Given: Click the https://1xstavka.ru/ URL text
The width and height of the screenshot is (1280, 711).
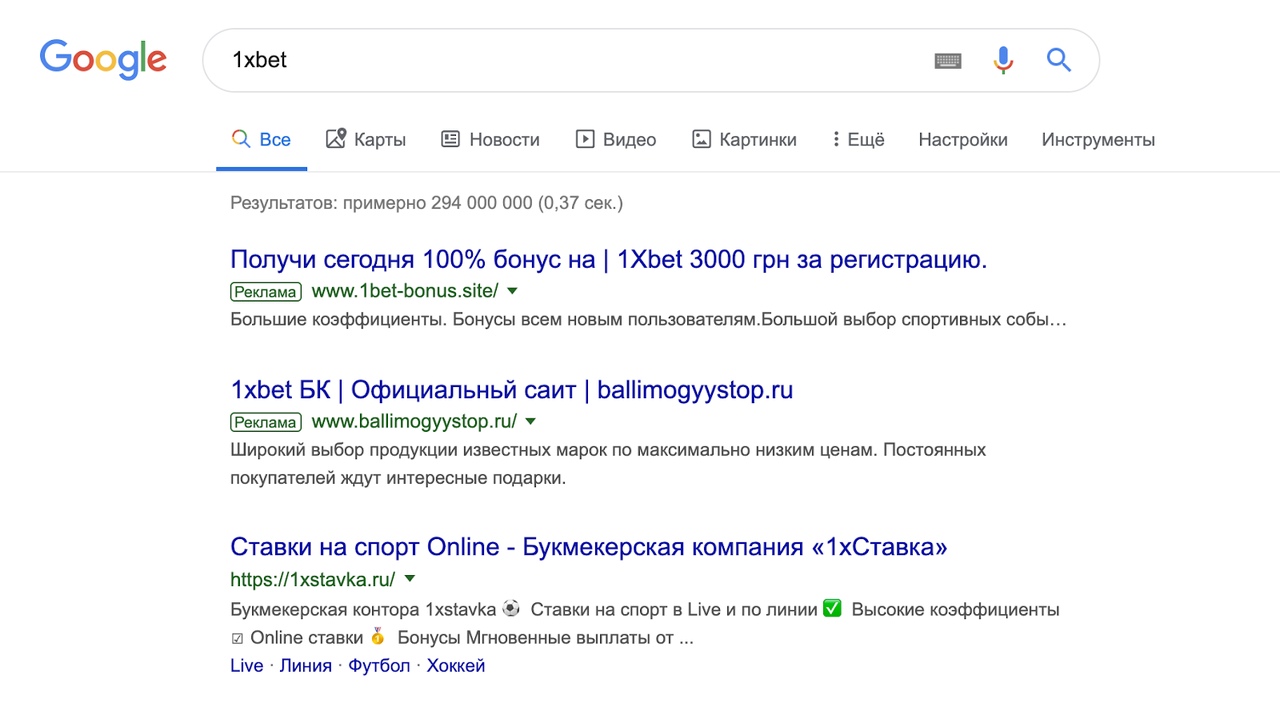Looking at the screenshot, I should 313,579.
